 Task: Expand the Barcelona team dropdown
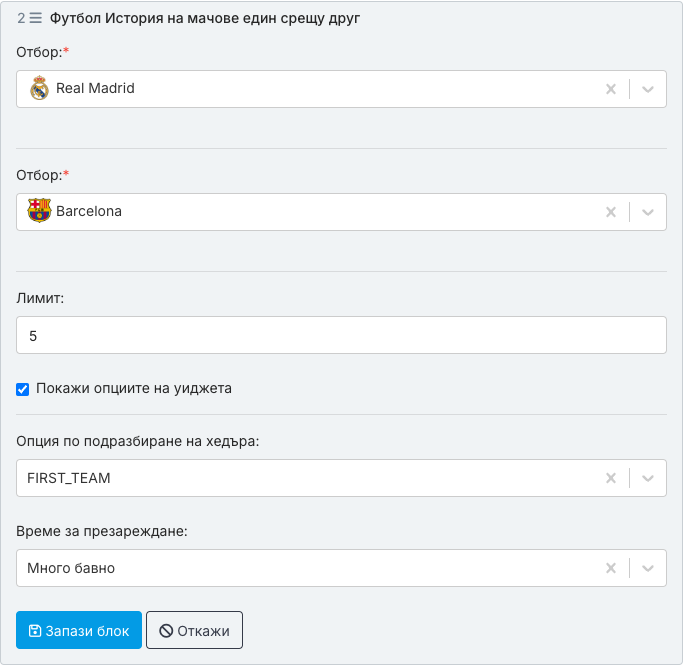648,212
